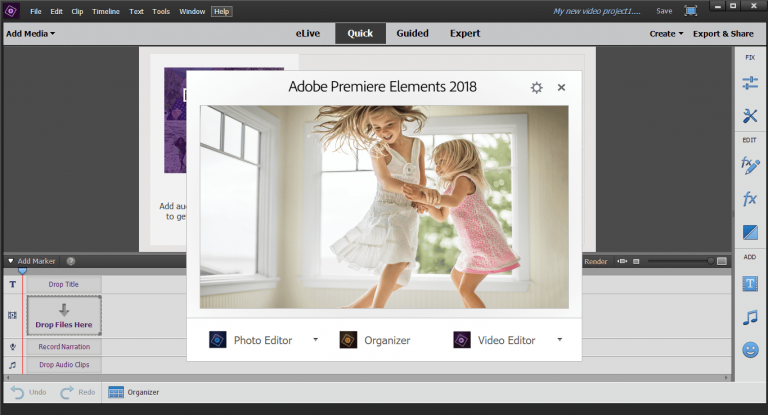Viewport: 768px width, 415px height.
Task: Click the timeline horizontal scrollbar
Action: 366,378
